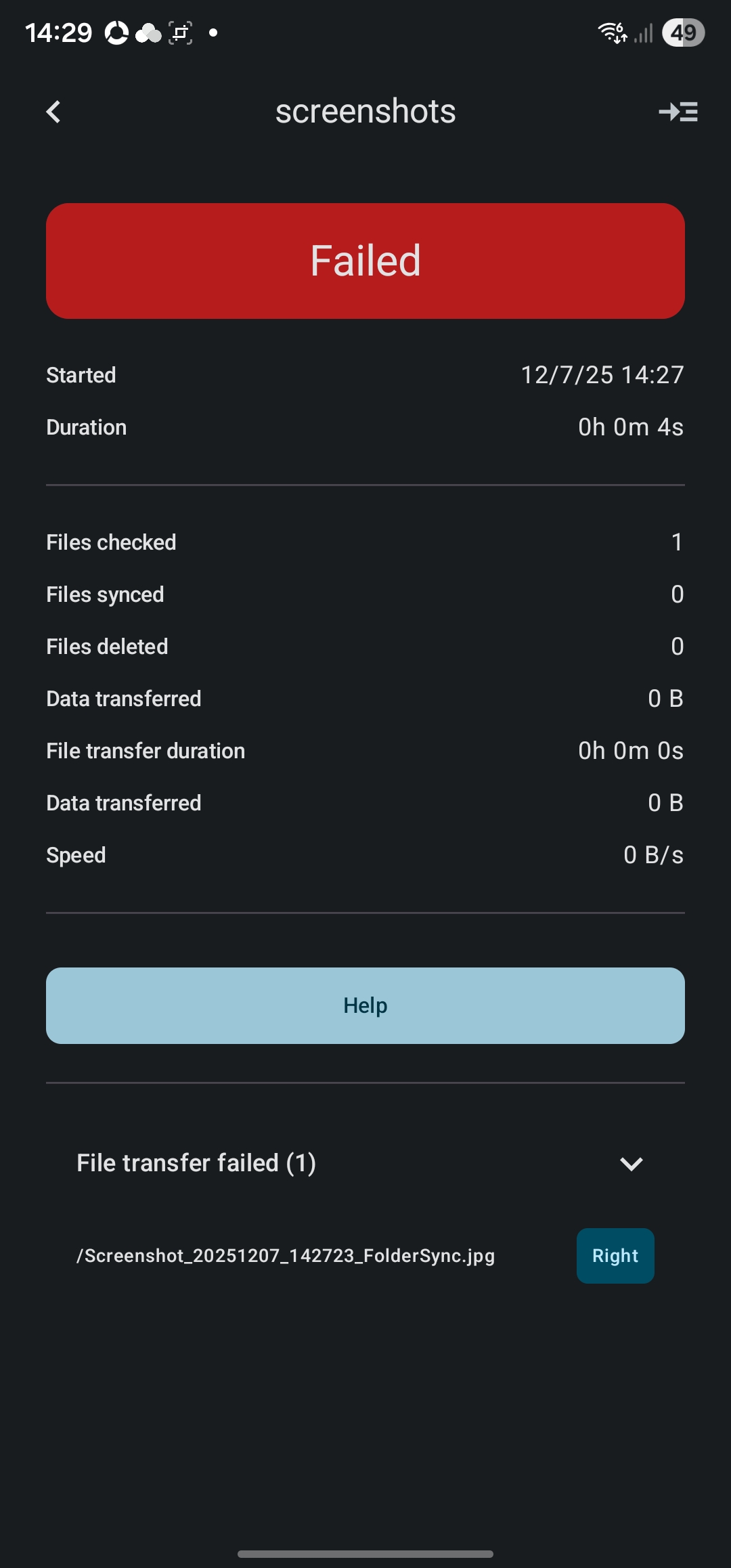Tap the Files checked row
Screen dimensions: 731x1568
[365, 542]
